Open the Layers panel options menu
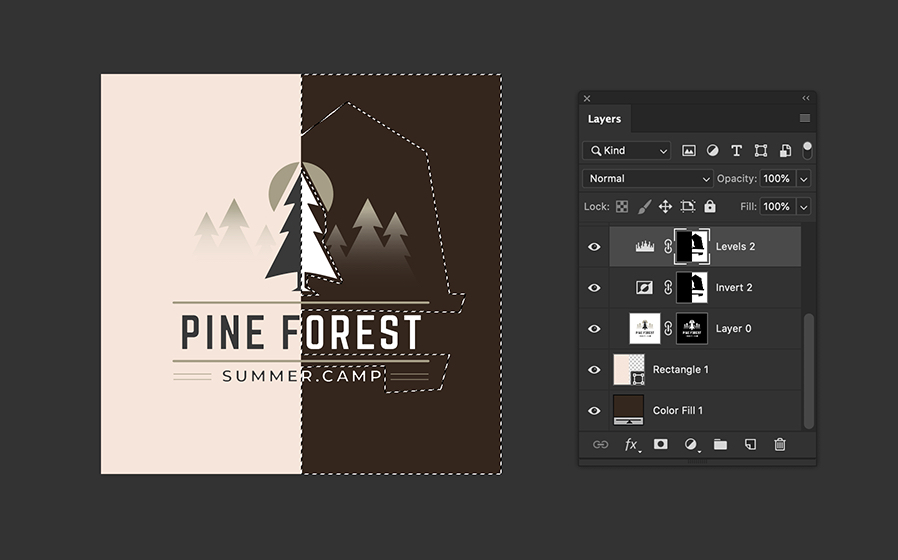Image resolution: width=898 pixels, height=560 pixels. click(805, 119)
